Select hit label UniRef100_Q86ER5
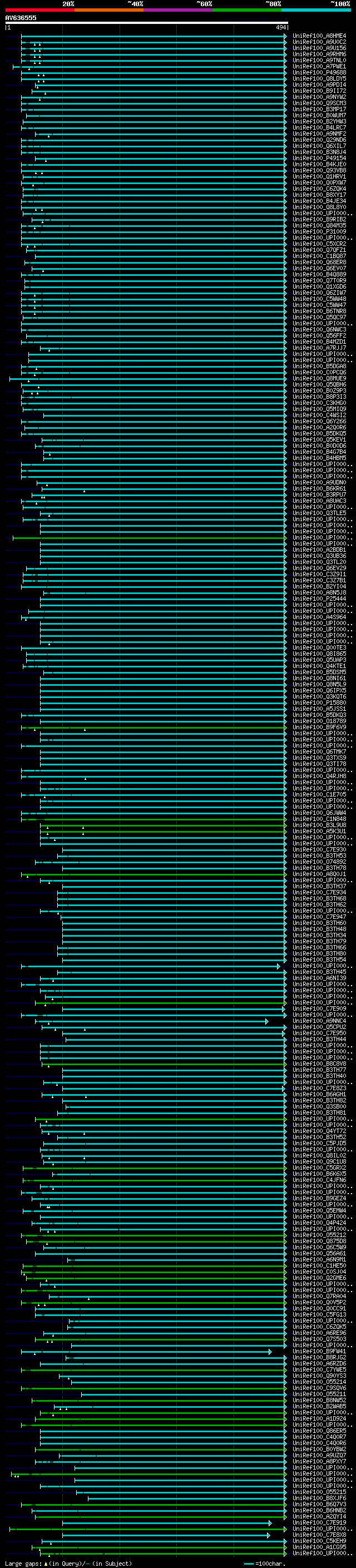The width and height of the screenshot is (356, 1568). click(319, 1431)
